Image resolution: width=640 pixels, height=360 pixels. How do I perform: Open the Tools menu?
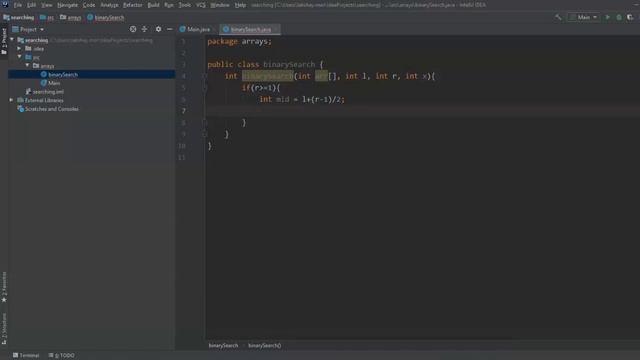click(x=184, y=5)
